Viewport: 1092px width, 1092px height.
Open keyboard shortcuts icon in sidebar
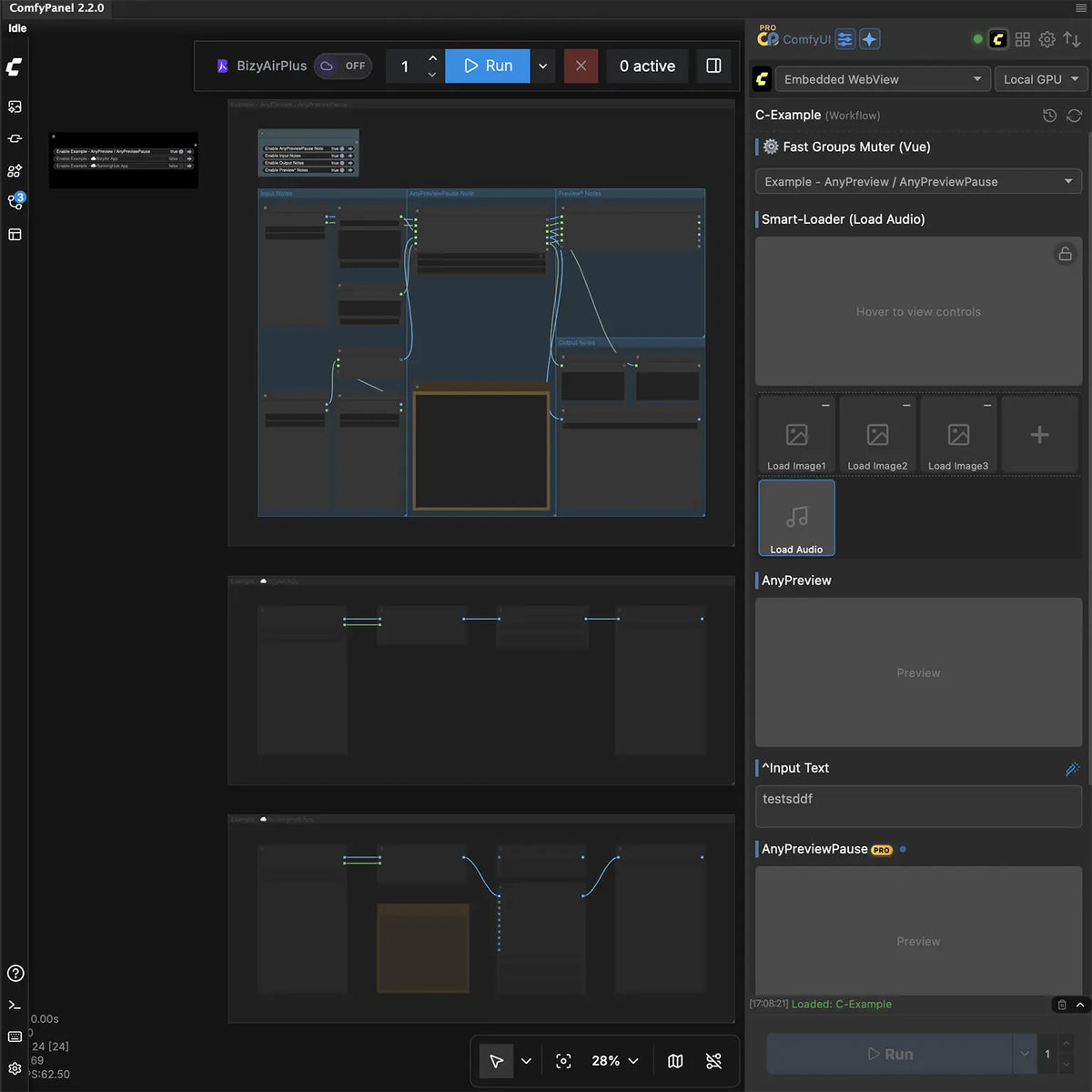(x=15, y=1036)
